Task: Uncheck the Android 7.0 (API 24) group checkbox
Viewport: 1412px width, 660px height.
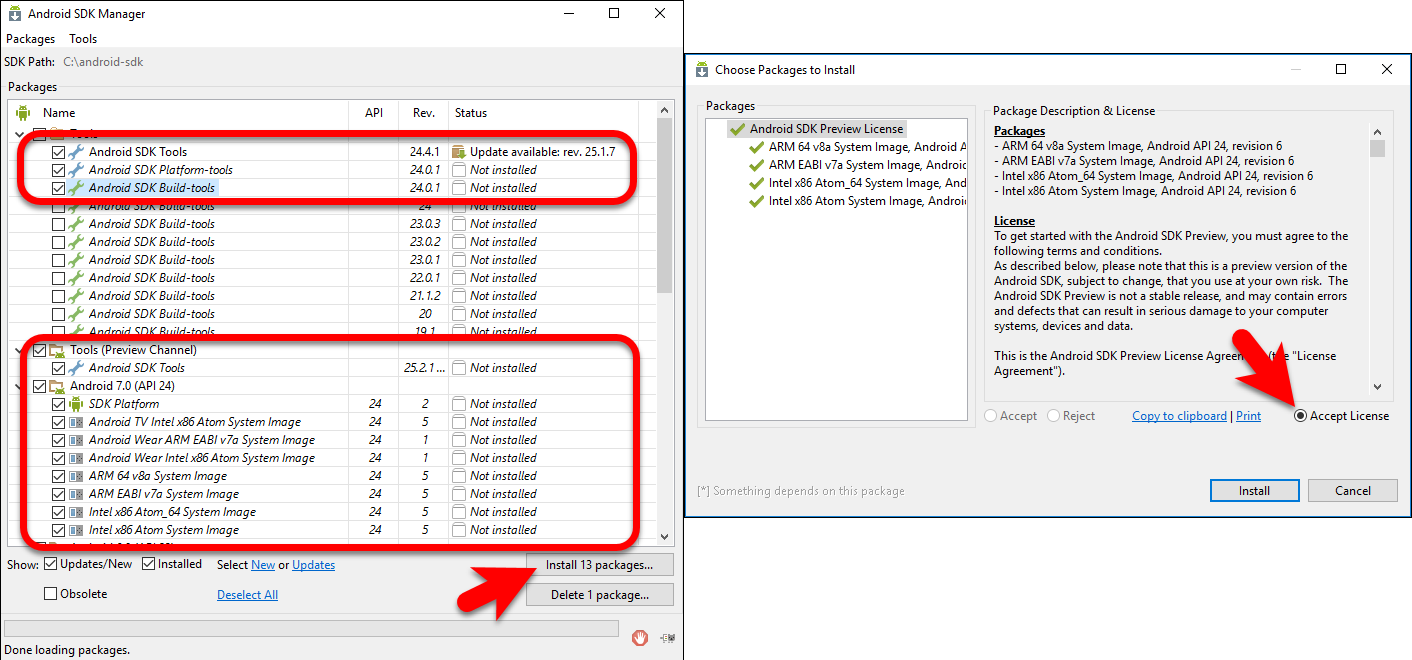Action: 40,386
